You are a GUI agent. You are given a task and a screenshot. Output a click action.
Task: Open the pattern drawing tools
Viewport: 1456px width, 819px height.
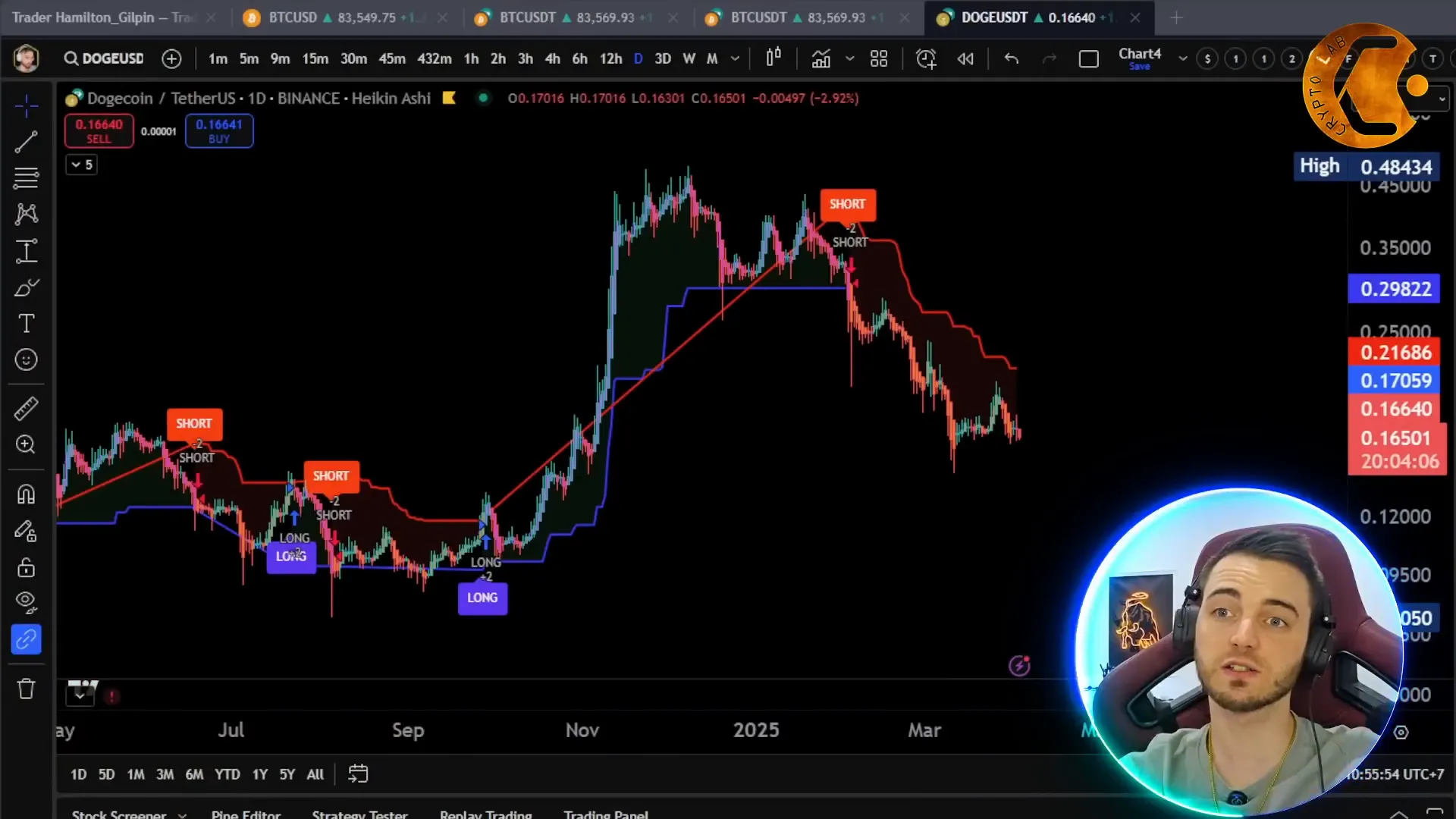click(26, 215)
